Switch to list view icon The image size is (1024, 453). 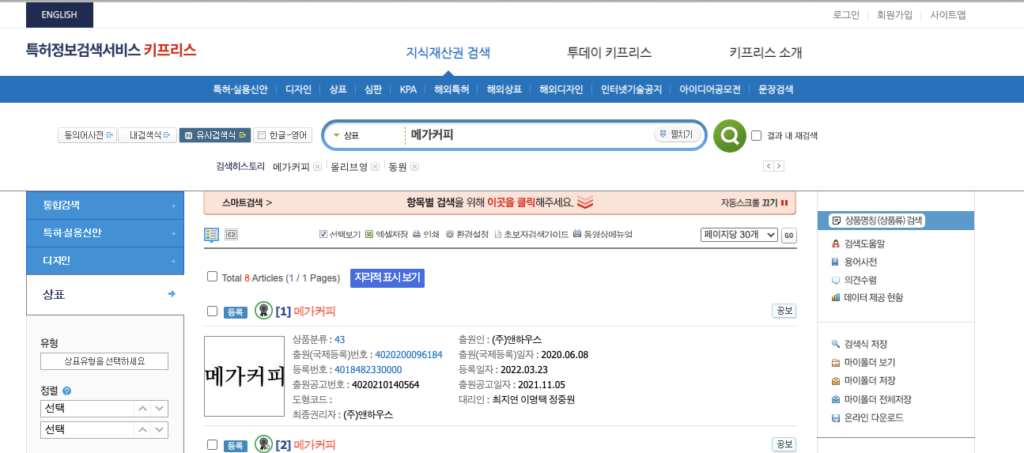coord(211,234)
